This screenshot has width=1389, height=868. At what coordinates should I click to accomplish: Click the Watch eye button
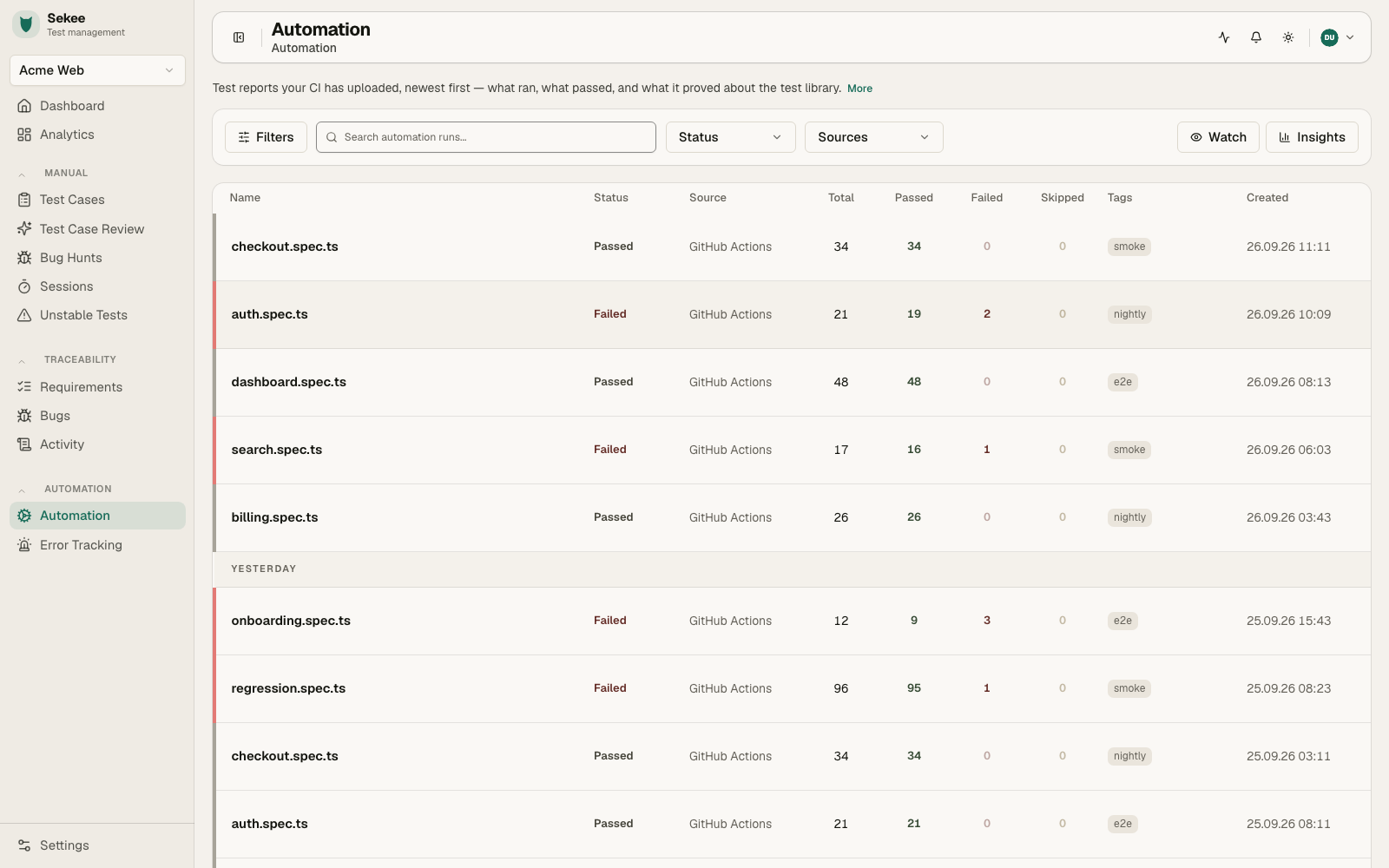click(x=1218, y=137)
